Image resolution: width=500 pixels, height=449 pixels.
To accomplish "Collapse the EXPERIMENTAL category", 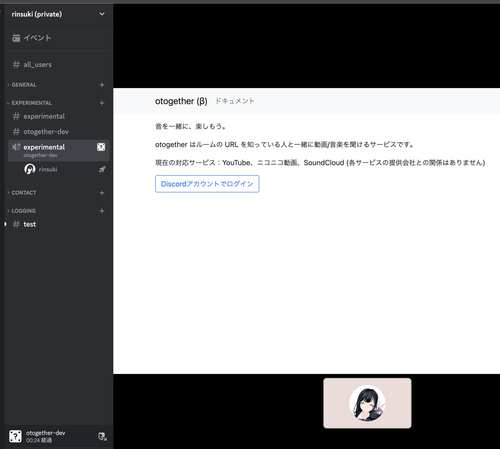I will [31, 103].
